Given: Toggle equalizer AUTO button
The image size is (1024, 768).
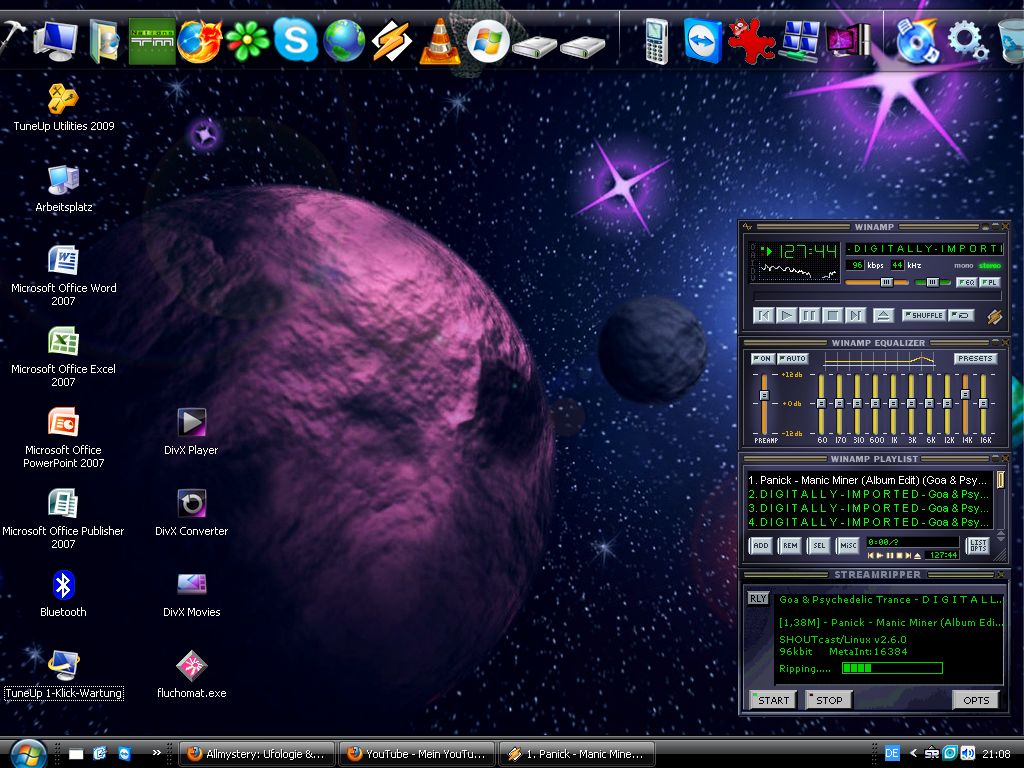Looking at the screenshot, I should point(793,359).
